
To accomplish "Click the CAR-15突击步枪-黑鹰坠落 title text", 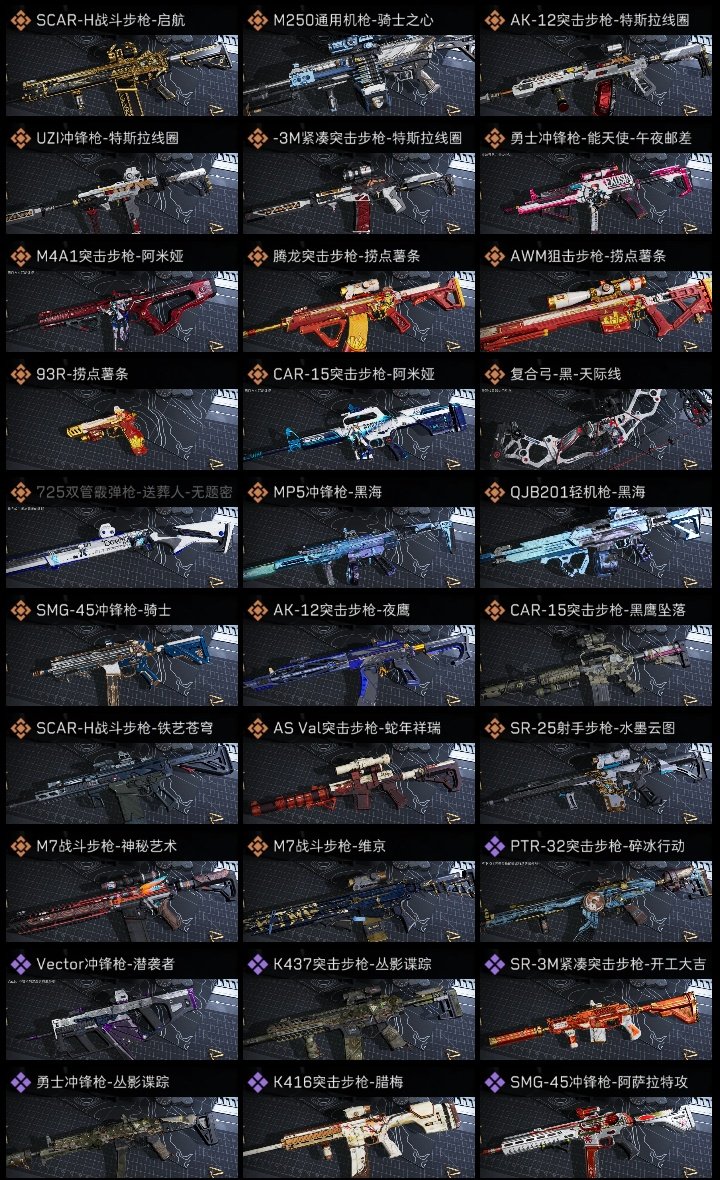I will tap(597, 610).
